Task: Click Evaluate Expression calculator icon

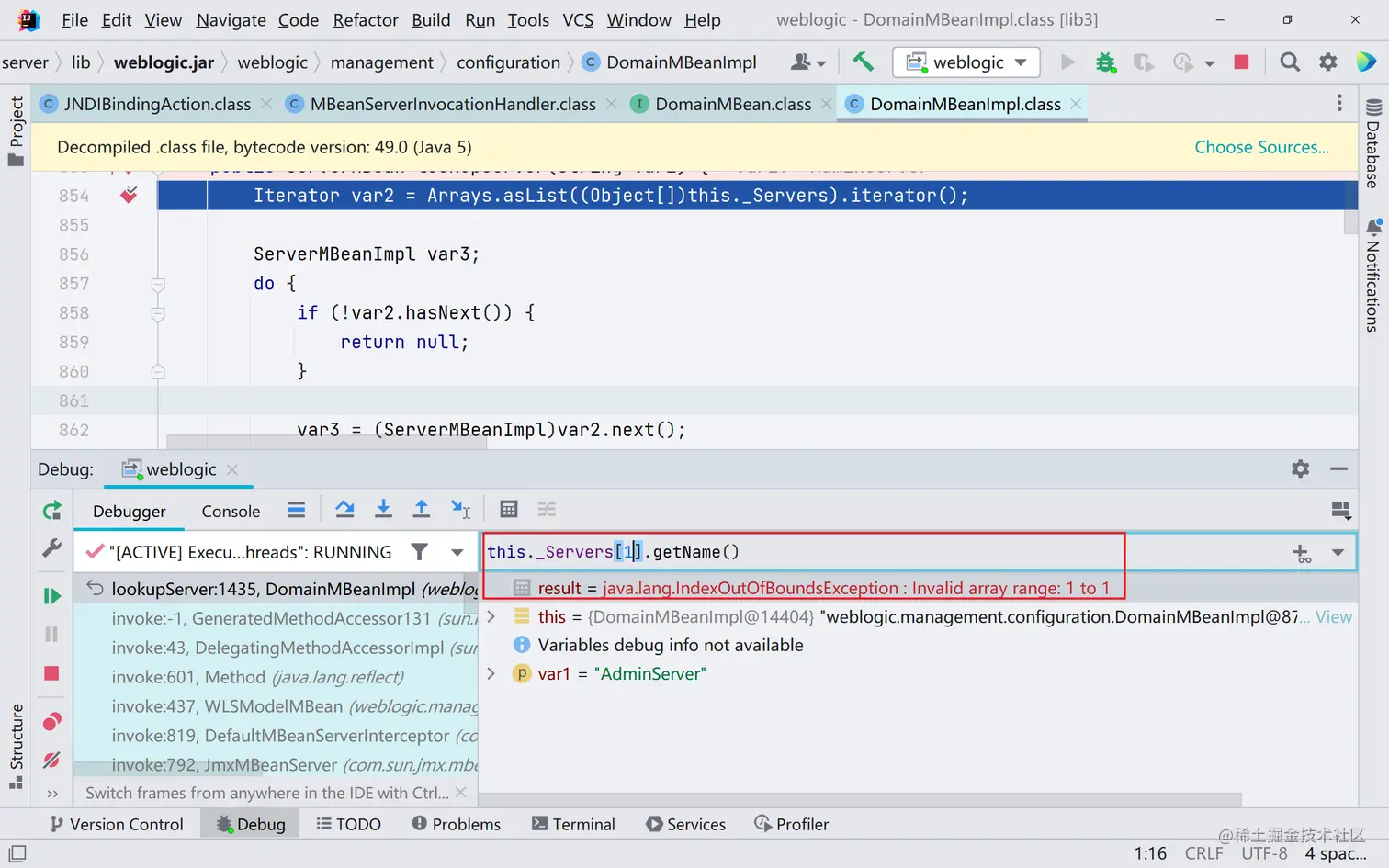Action: point(509,509)
